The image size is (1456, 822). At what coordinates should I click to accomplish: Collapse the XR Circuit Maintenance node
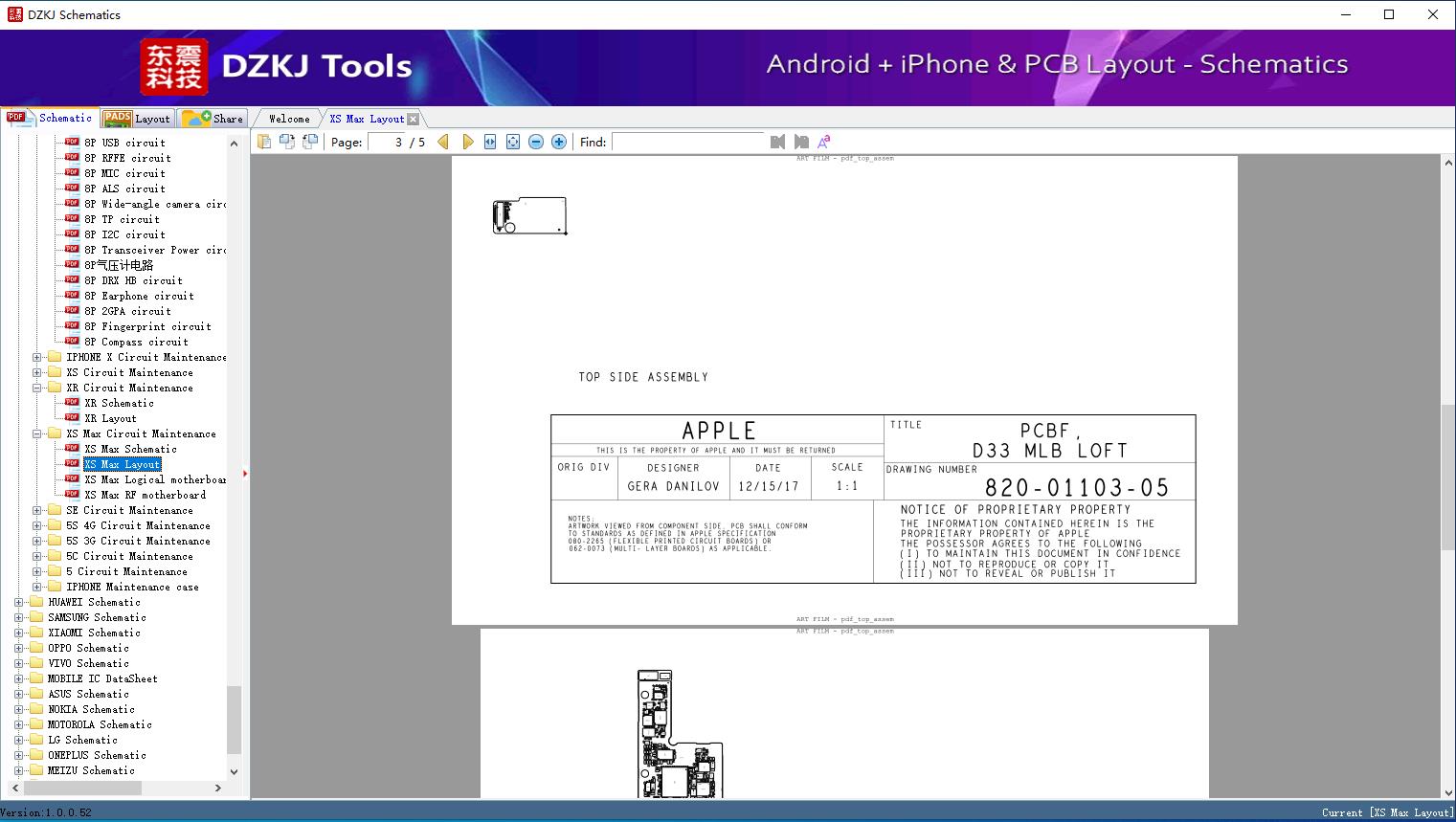pyautogui.click(x=37, y=388)
